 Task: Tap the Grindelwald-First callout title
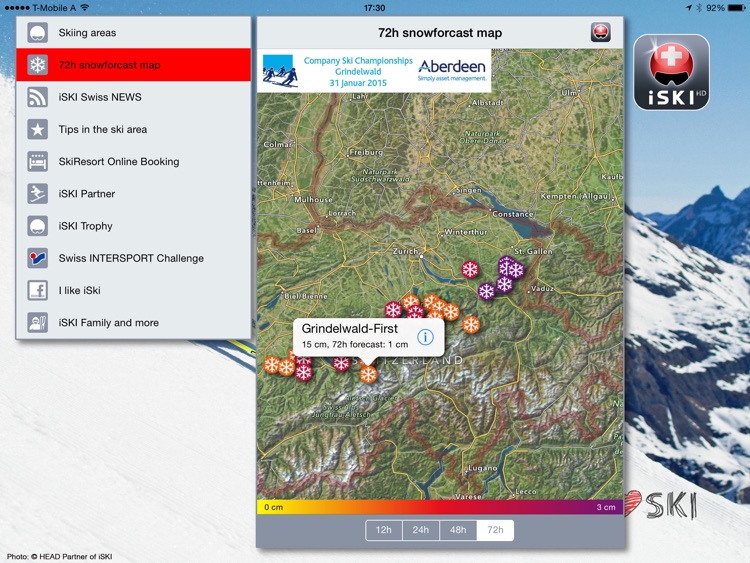point(350,329)
